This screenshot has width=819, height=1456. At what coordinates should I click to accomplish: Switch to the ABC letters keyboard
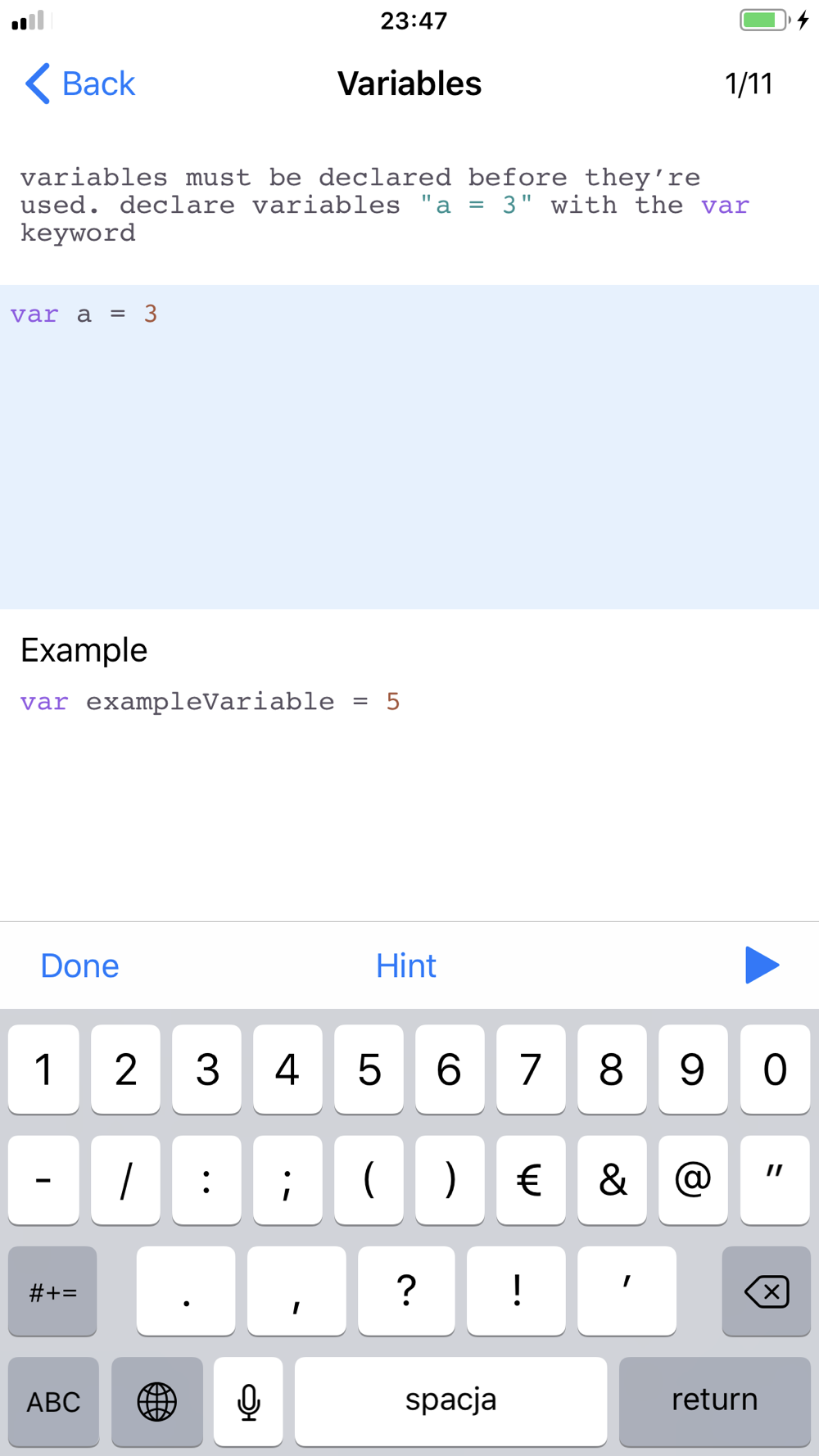coord(53,1401)
